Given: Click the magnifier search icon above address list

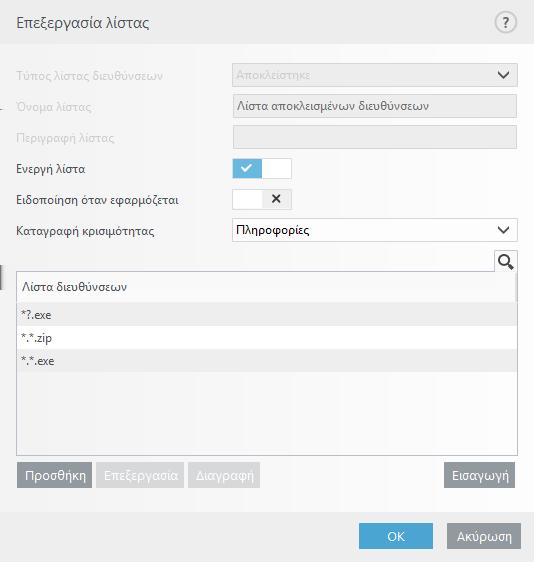Looking at the screenshot, I should (x=506, y=261).
